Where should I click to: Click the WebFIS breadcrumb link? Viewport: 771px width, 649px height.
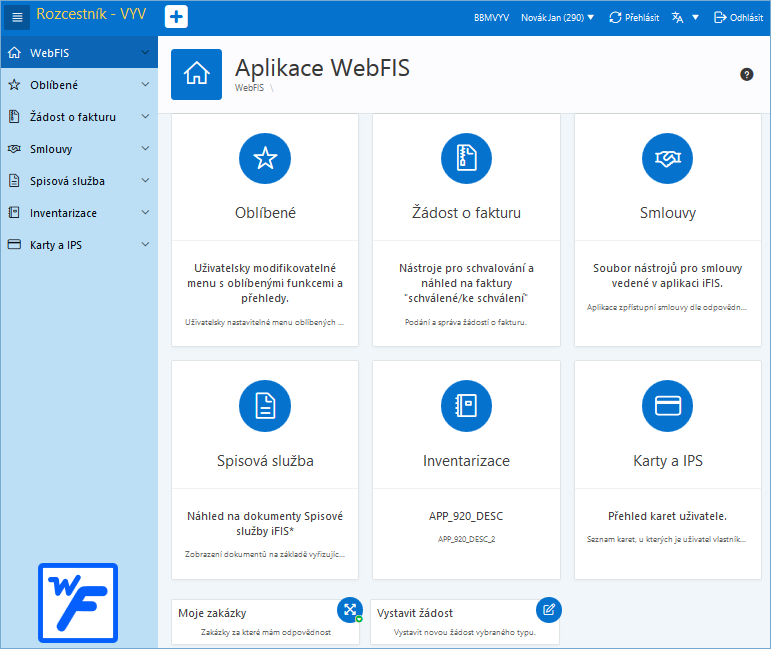(249, 88)
